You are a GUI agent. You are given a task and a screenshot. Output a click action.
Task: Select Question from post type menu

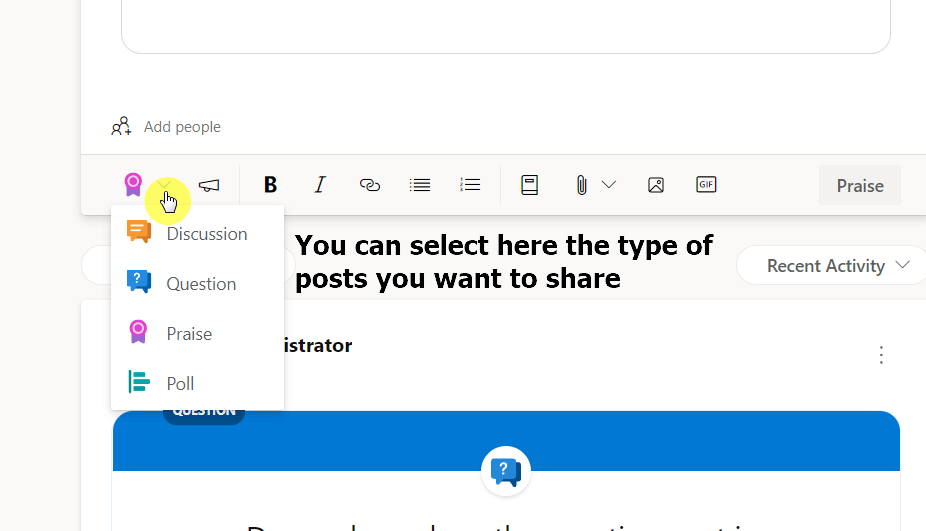197,284
